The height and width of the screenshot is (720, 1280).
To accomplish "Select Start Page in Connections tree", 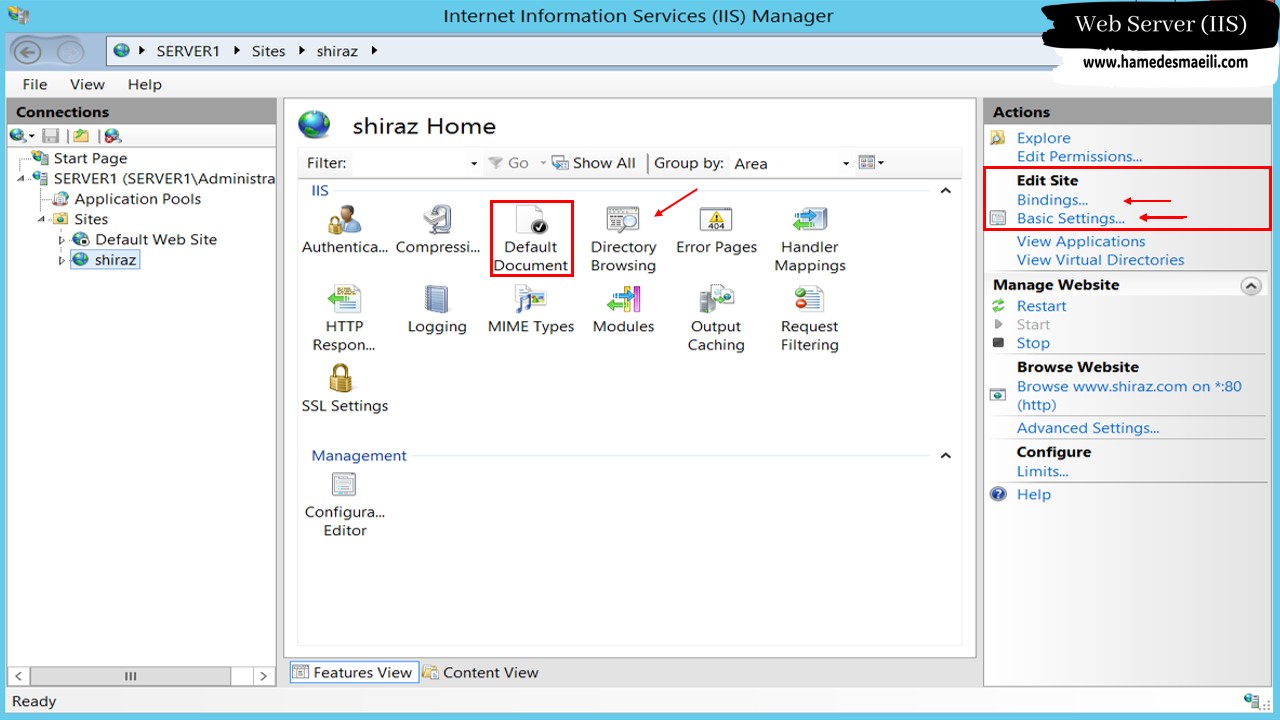I will coord(90,158).
